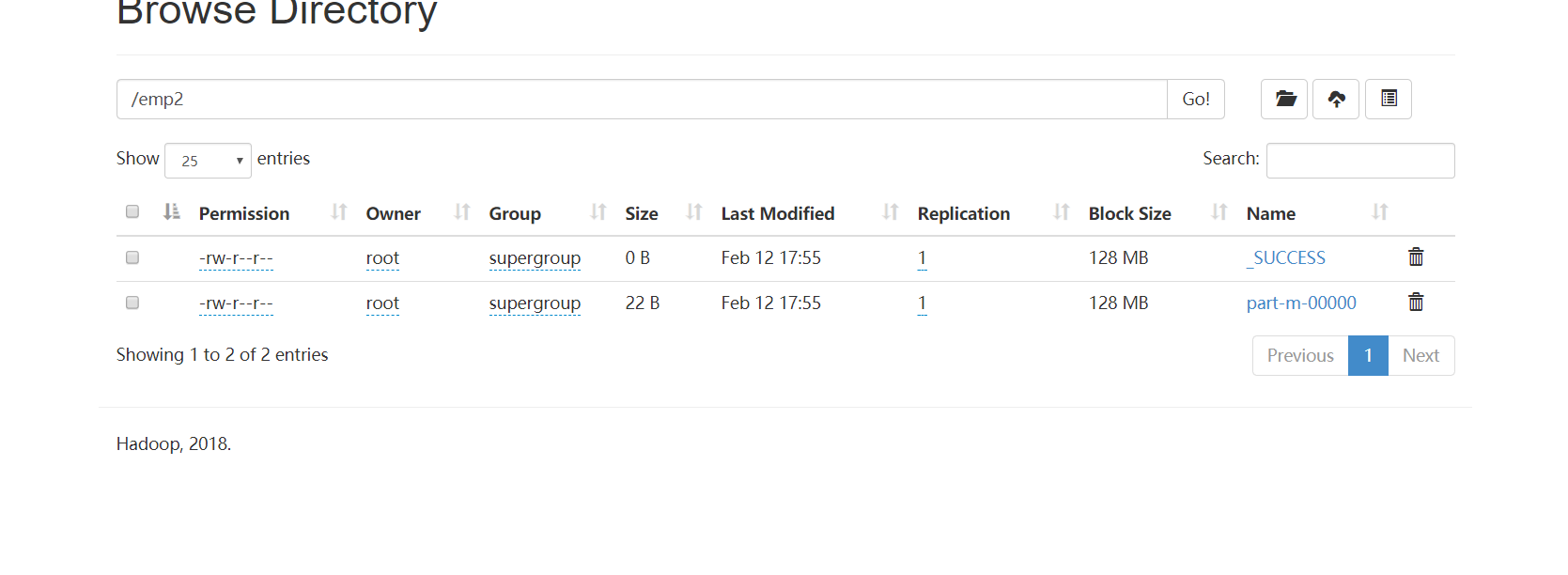Viewport: 1568px width, 575px height.
Task: Select page 1 in pagination
Action: pos(1368,355)
